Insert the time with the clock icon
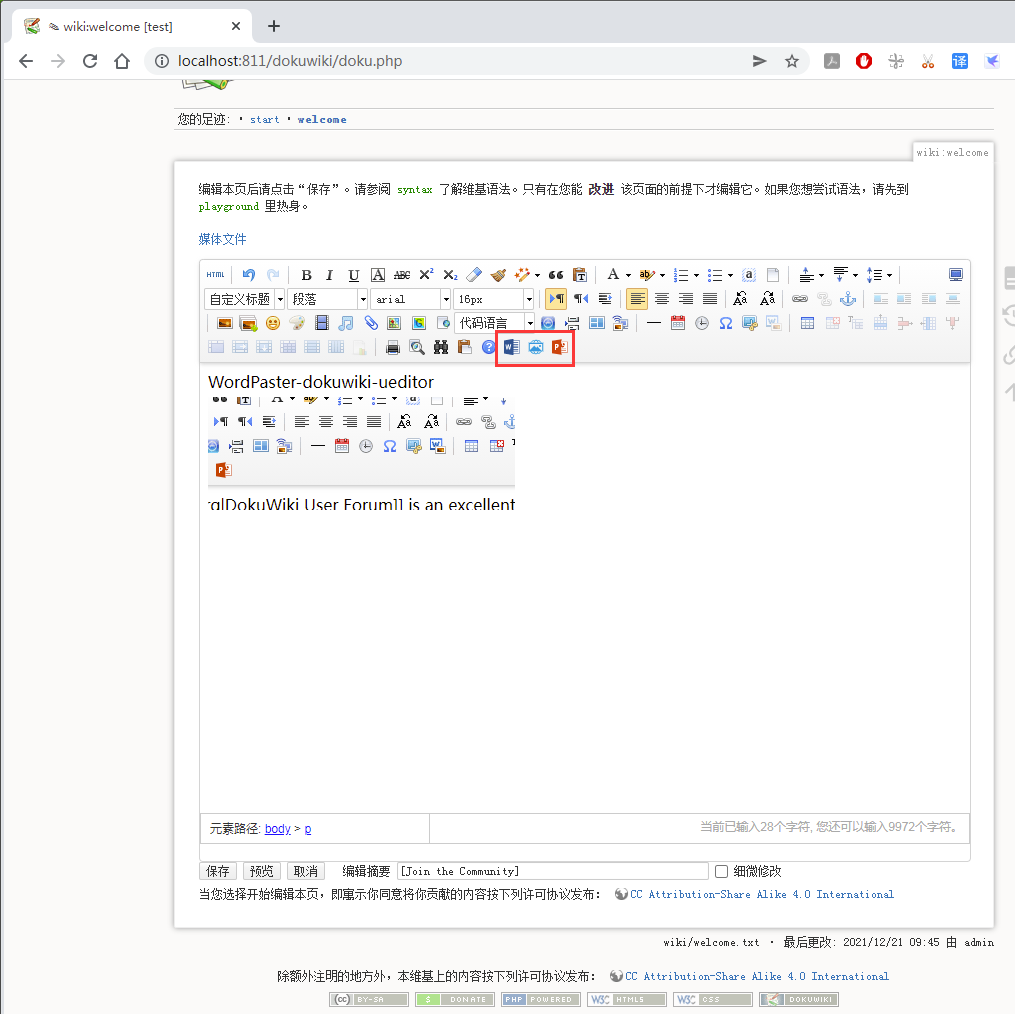The image size is (1015, 1014). coord(702,322)
